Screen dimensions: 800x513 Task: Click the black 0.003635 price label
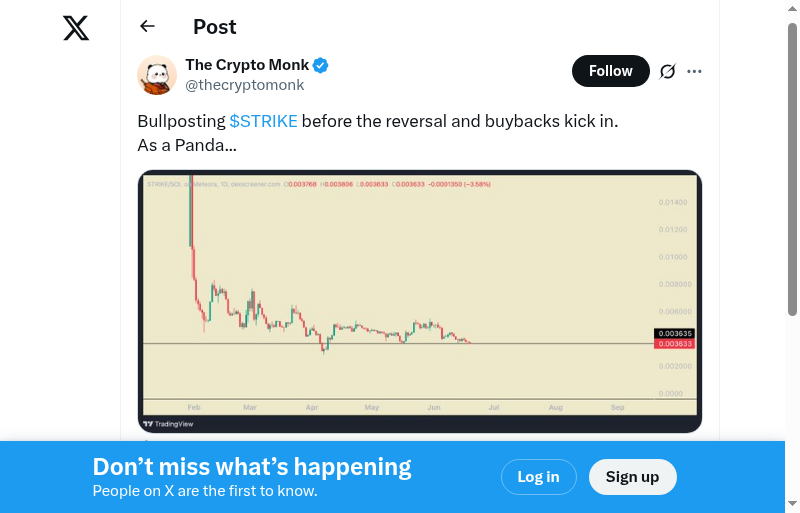[675, 333]
